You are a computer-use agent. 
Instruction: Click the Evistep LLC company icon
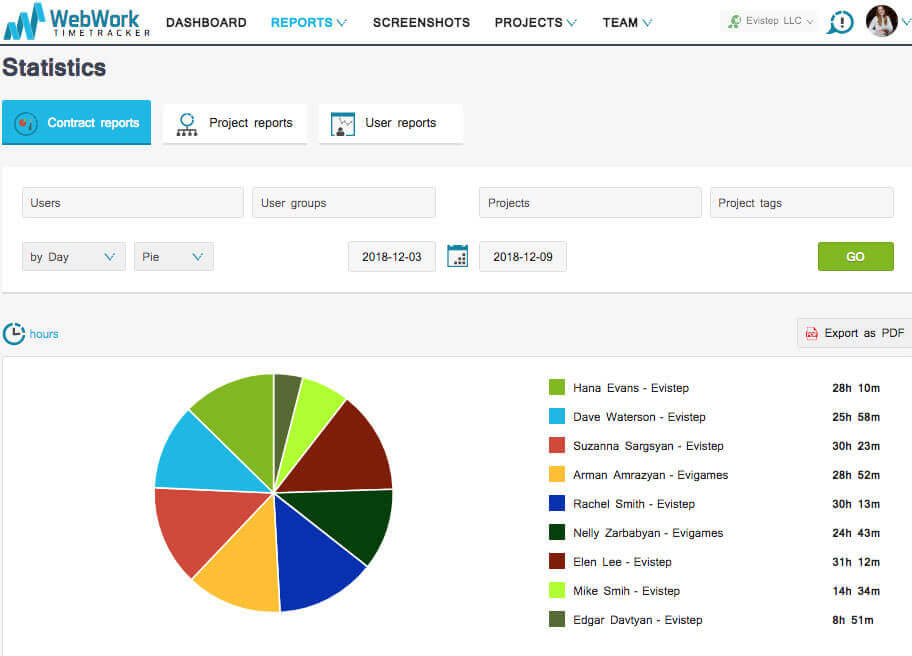point(735,22)
